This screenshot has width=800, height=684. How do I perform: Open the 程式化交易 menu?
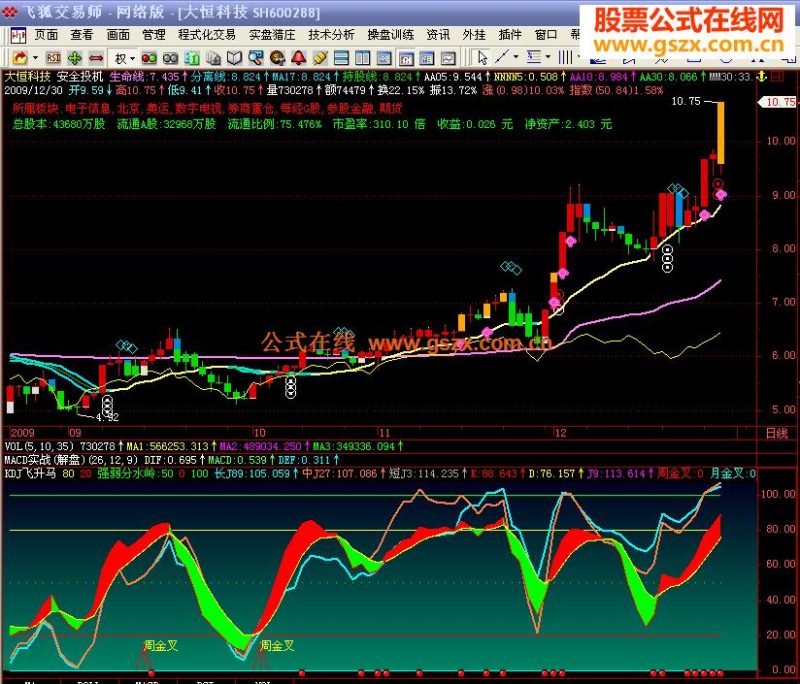207,35
